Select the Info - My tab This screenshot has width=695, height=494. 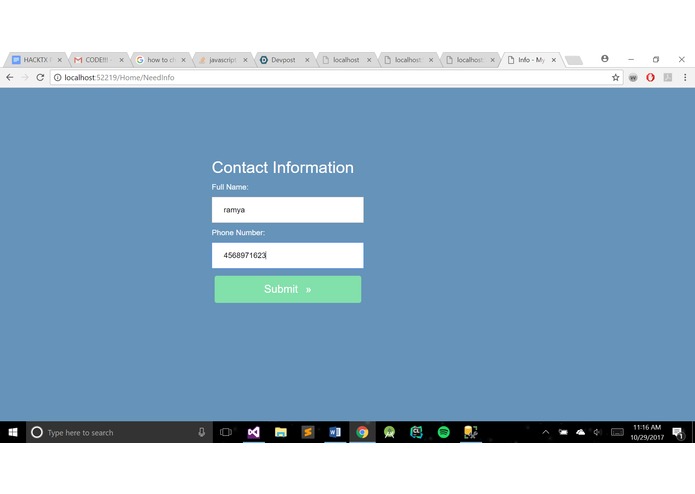coord(531,60)
